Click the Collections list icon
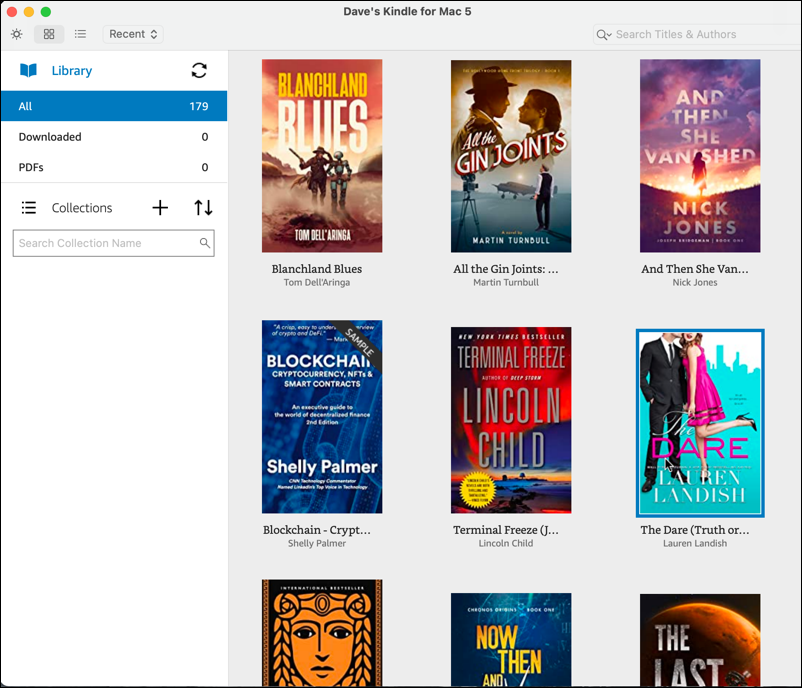Viewport: 802px width, 688px height. pyautogui.click(x=29, y=208)
